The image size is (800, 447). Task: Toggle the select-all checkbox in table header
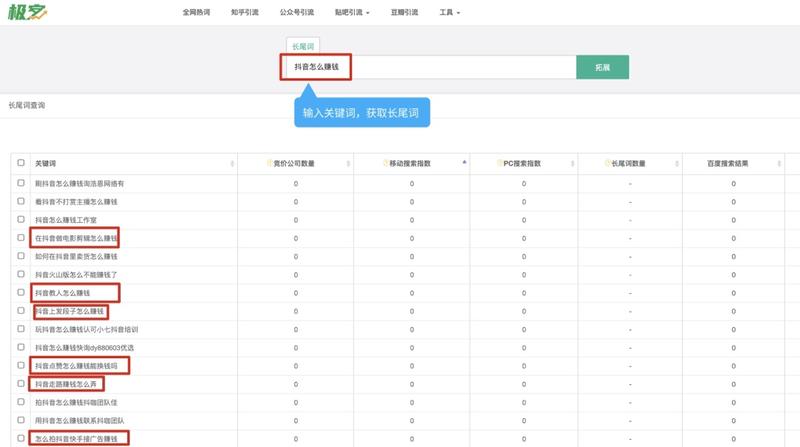coord(21,163)
